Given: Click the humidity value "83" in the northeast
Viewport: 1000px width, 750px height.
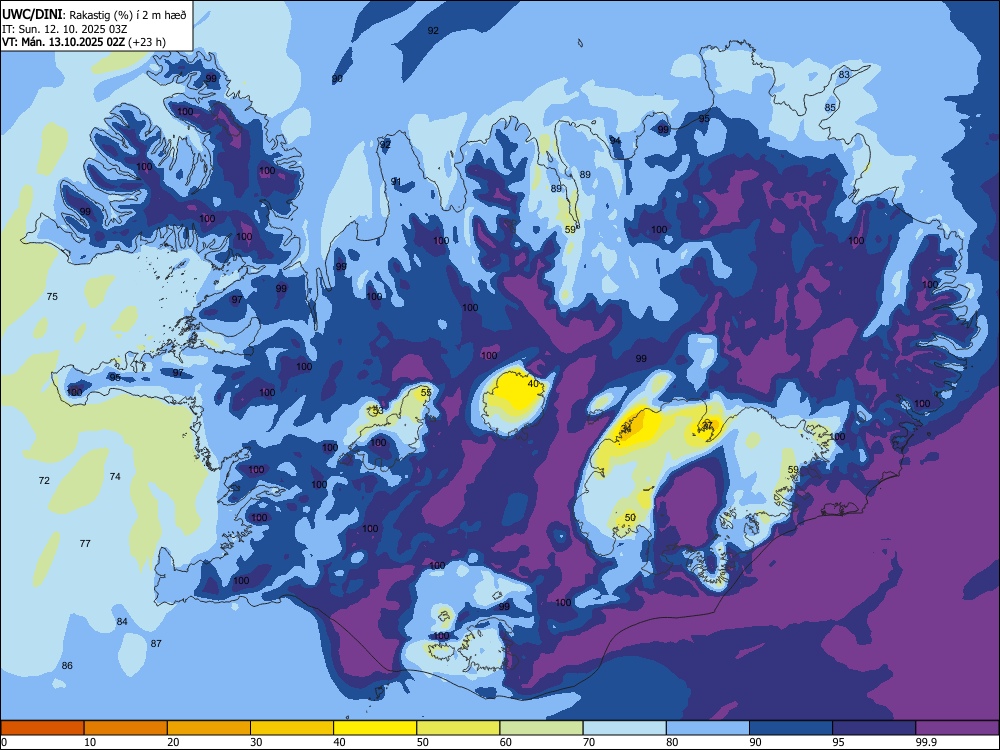Looking at the screenshot, I should pos(844,75).
